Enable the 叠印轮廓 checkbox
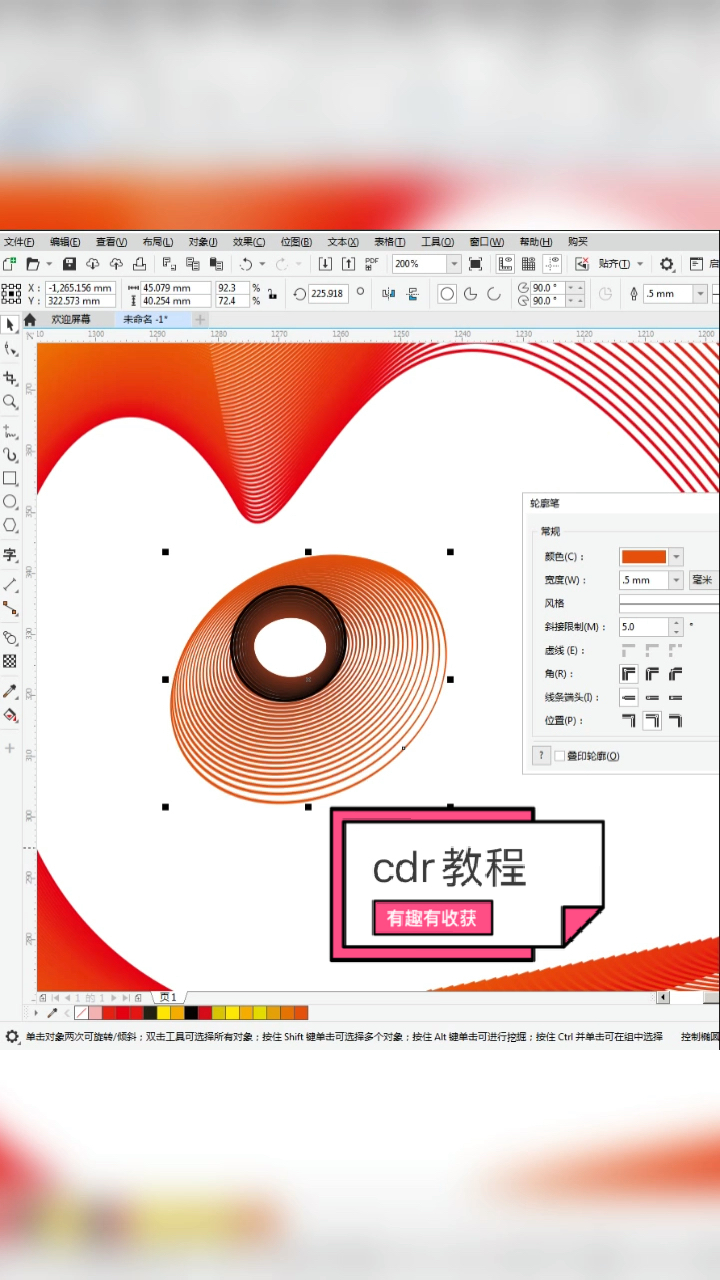The width and height of the screenshot is (720, 1280). pos(560,756)
